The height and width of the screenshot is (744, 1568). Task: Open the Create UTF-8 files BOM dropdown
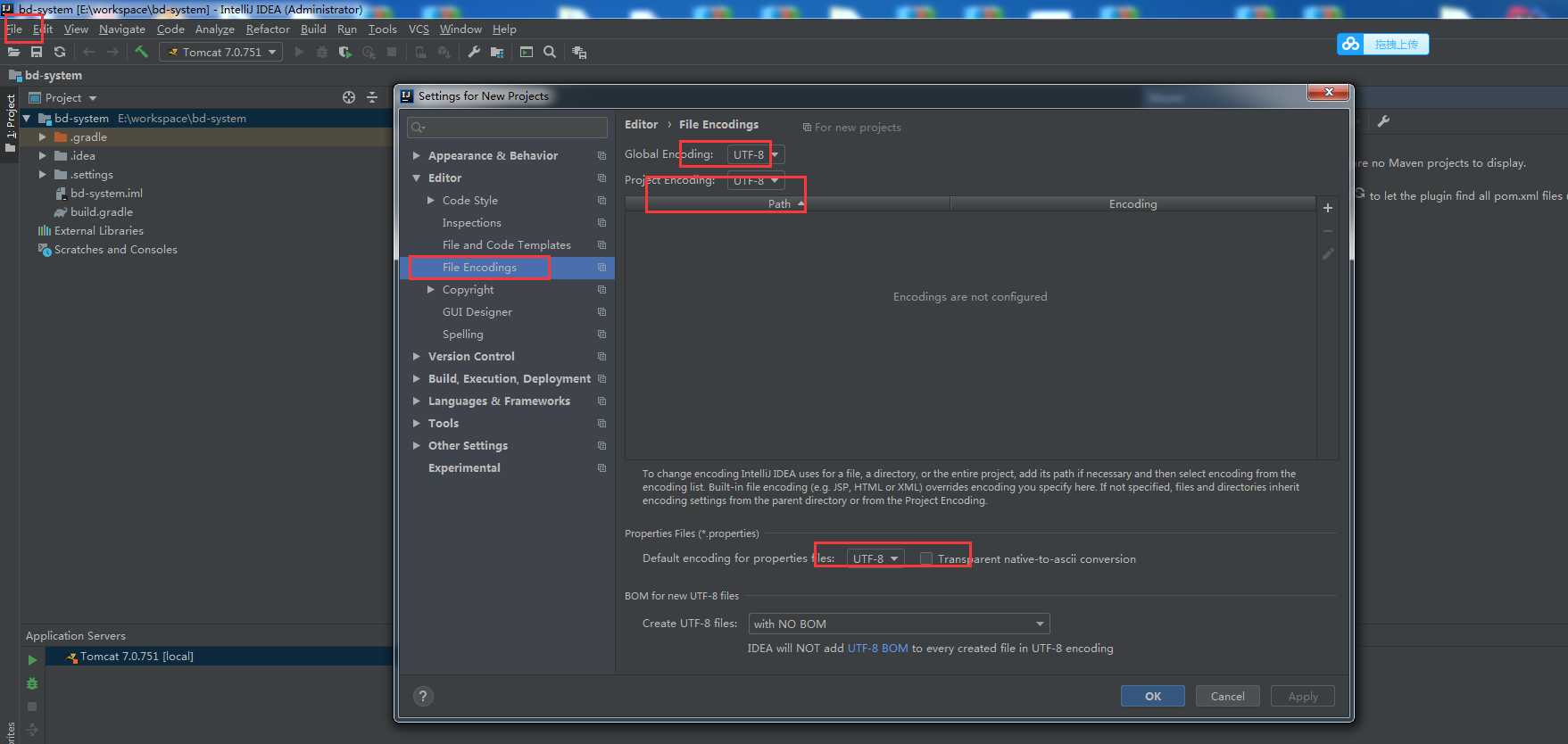point(900,624)
